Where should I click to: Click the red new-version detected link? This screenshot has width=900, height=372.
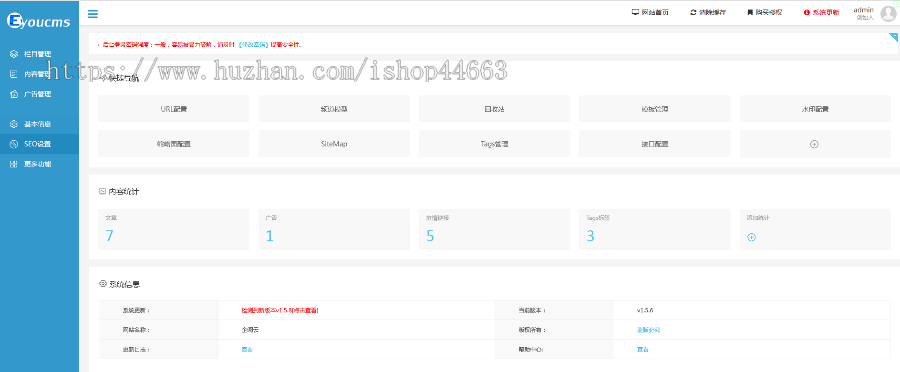tap(280, 310)
